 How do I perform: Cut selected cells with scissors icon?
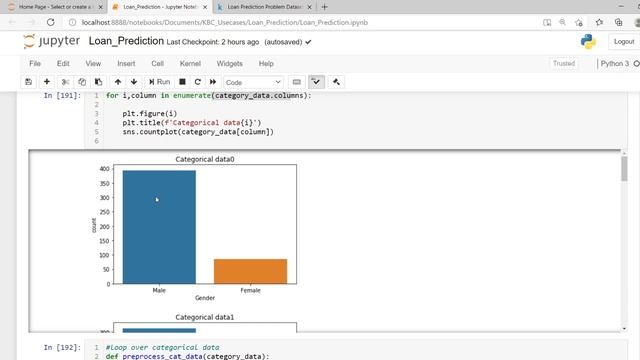65,82
